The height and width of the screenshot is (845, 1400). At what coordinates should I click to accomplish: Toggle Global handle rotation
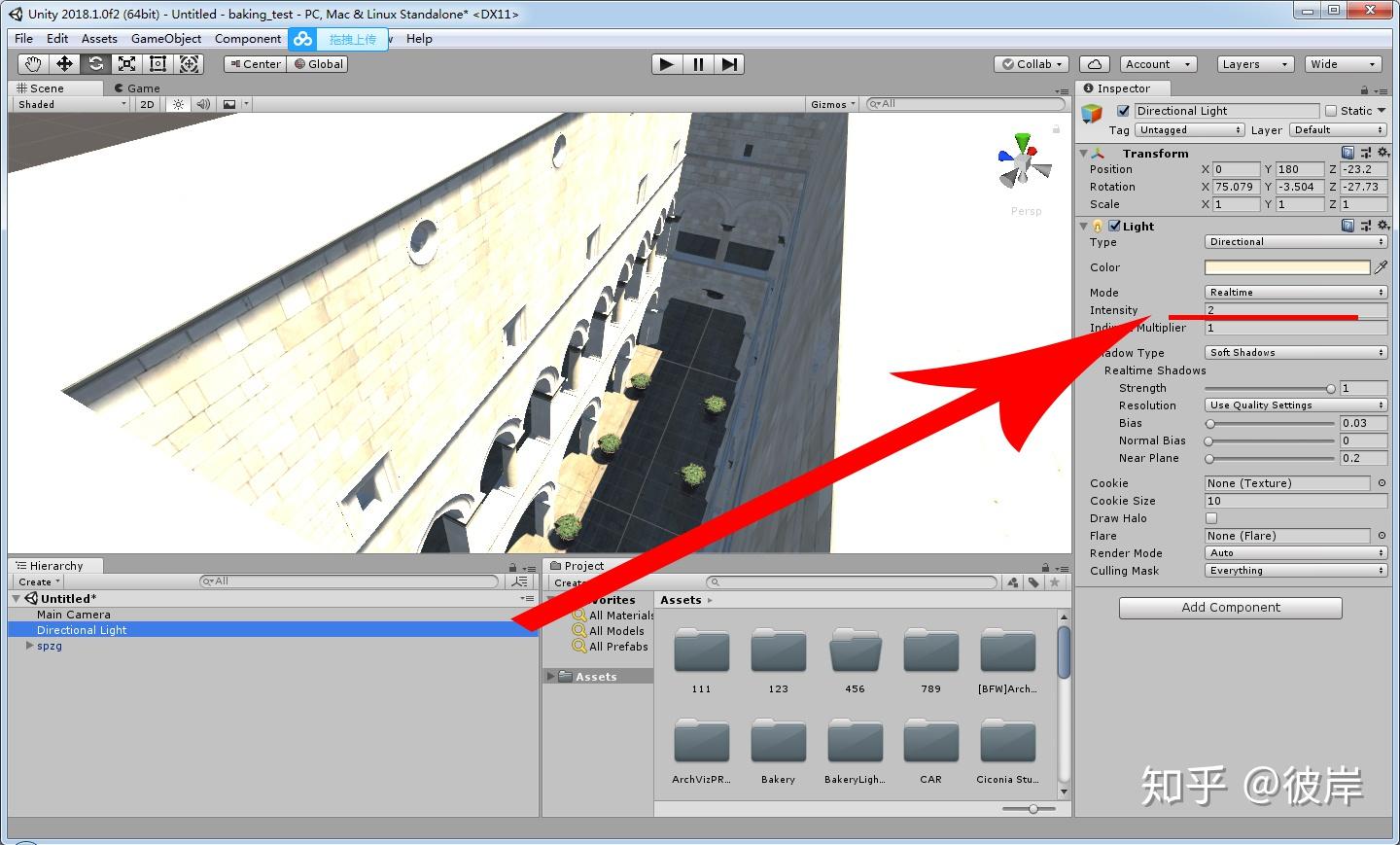coord(319,64)
